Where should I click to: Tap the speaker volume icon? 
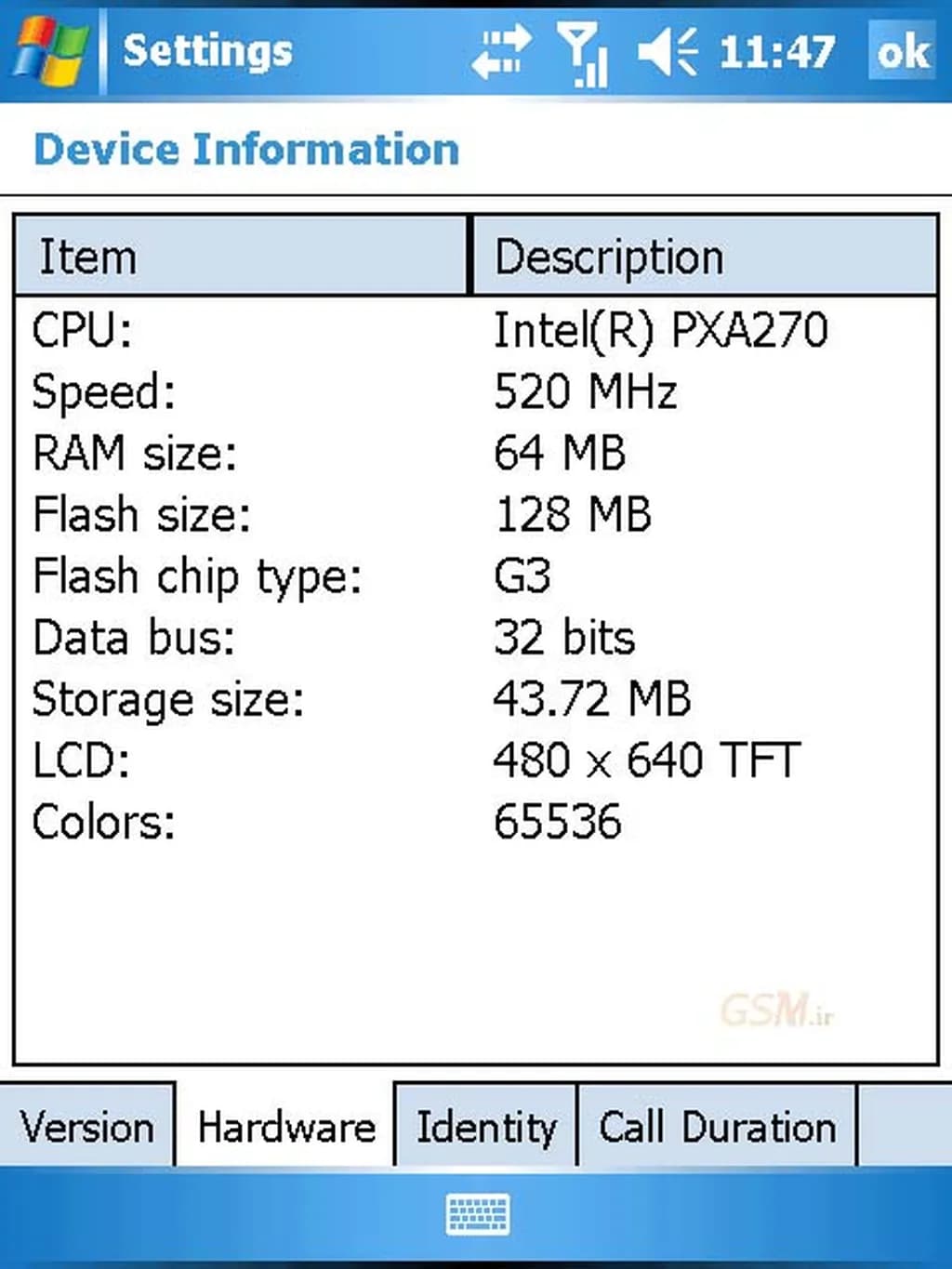(x=667, y=51)
